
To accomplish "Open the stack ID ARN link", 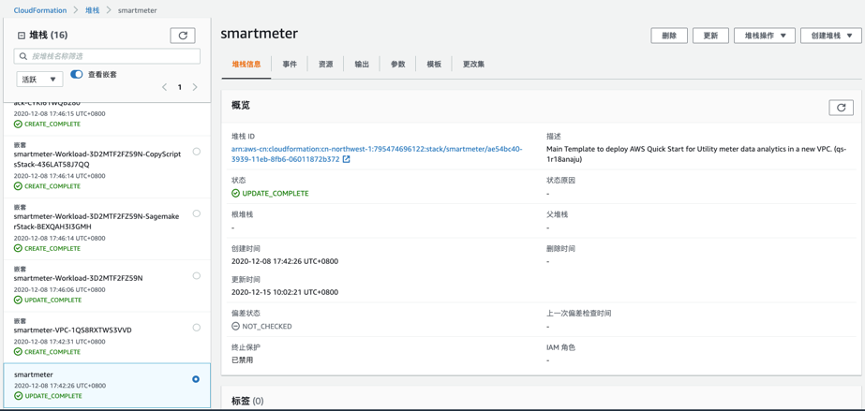I will [x=377, y=154].
